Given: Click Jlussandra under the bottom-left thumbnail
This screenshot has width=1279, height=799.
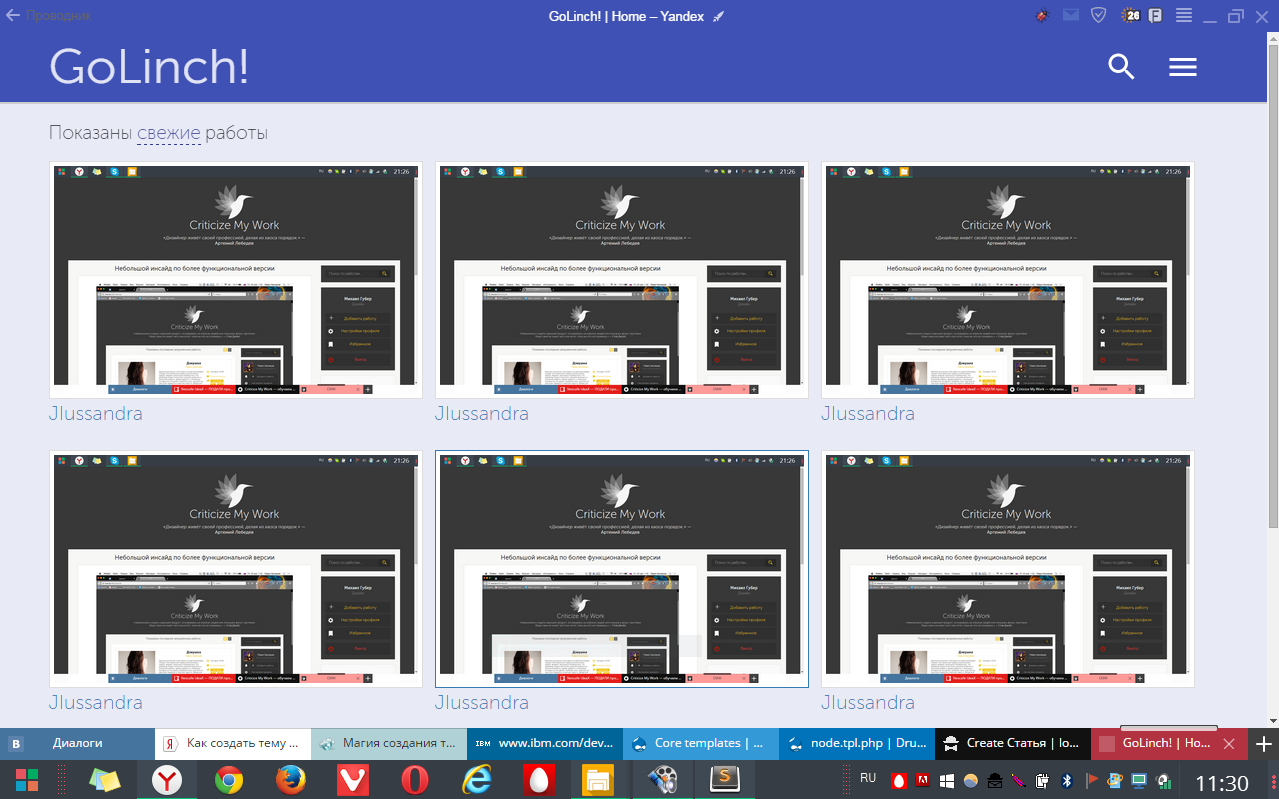Looking at the screenshot, I should 96,702.
